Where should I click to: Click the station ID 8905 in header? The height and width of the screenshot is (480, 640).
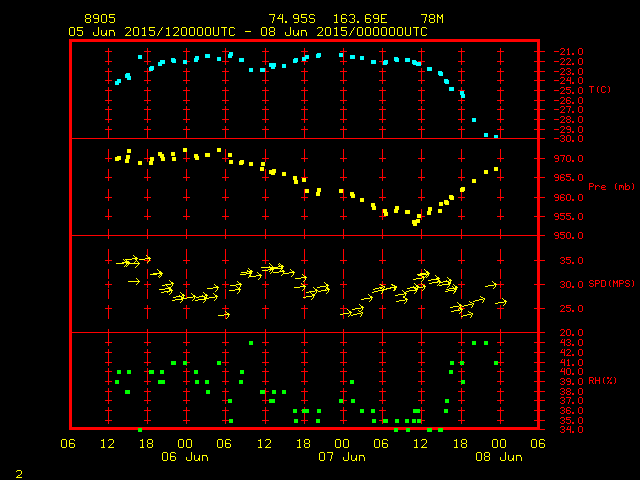tap(100, 19)
